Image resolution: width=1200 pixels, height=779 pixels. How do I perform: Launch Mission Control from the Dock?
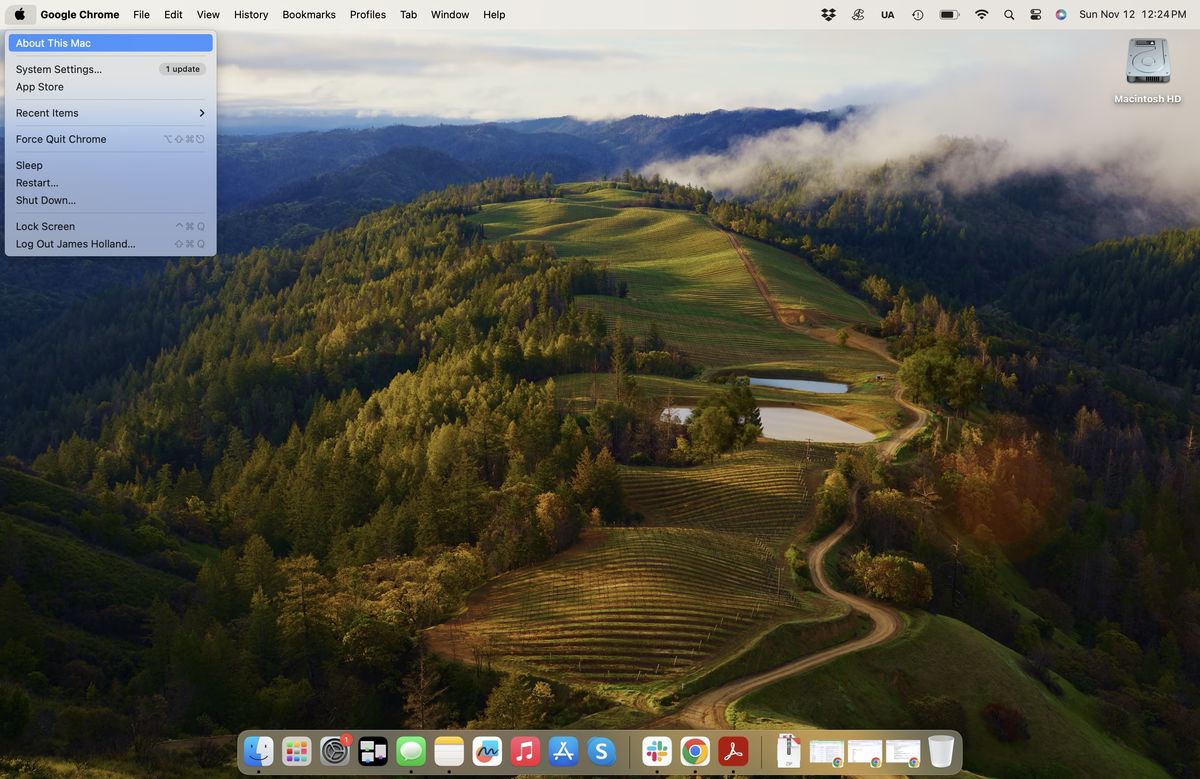(x=373, y=751)
